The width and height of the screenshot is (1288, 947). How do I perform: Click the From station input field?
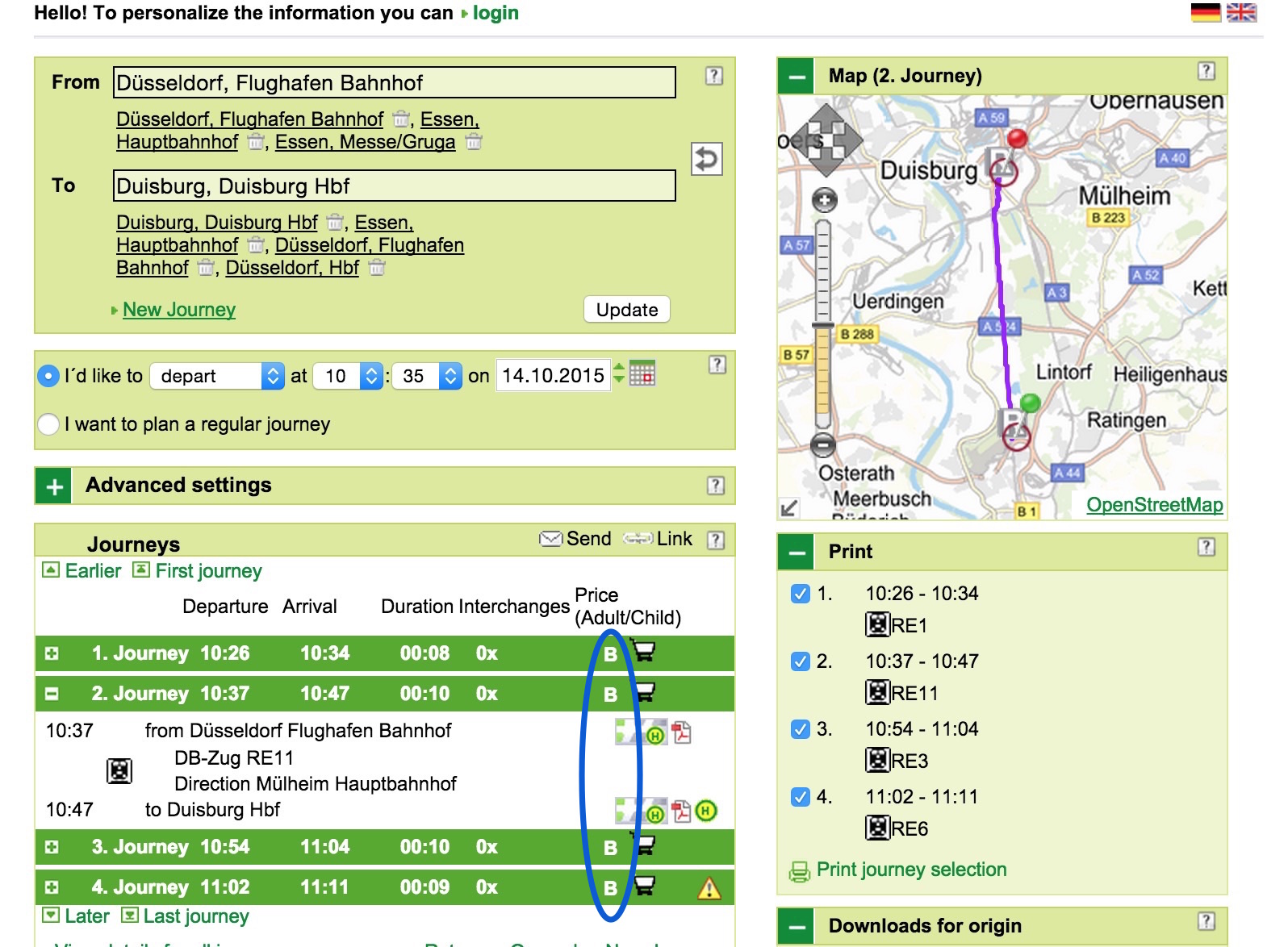[x=394, y=83]
